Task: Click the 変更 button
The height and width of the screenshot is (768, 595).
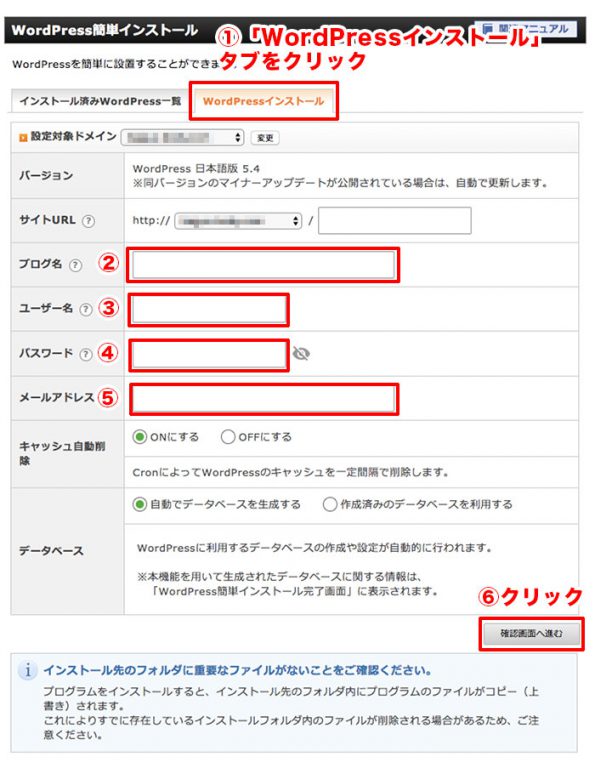Action: (x=265, y=138)
